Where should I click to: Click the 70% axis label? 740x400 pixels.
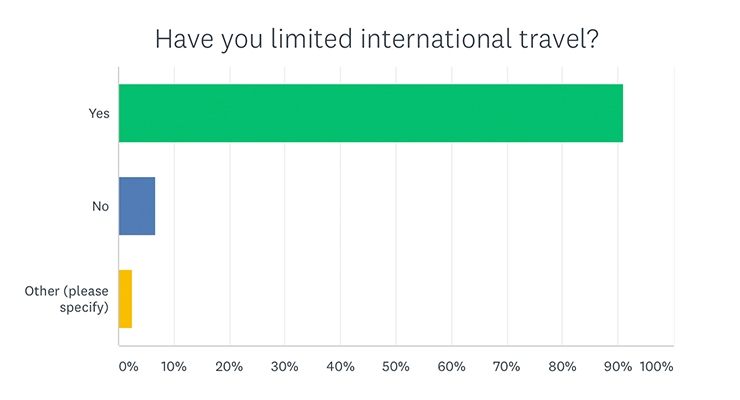[x=506, y=367]
